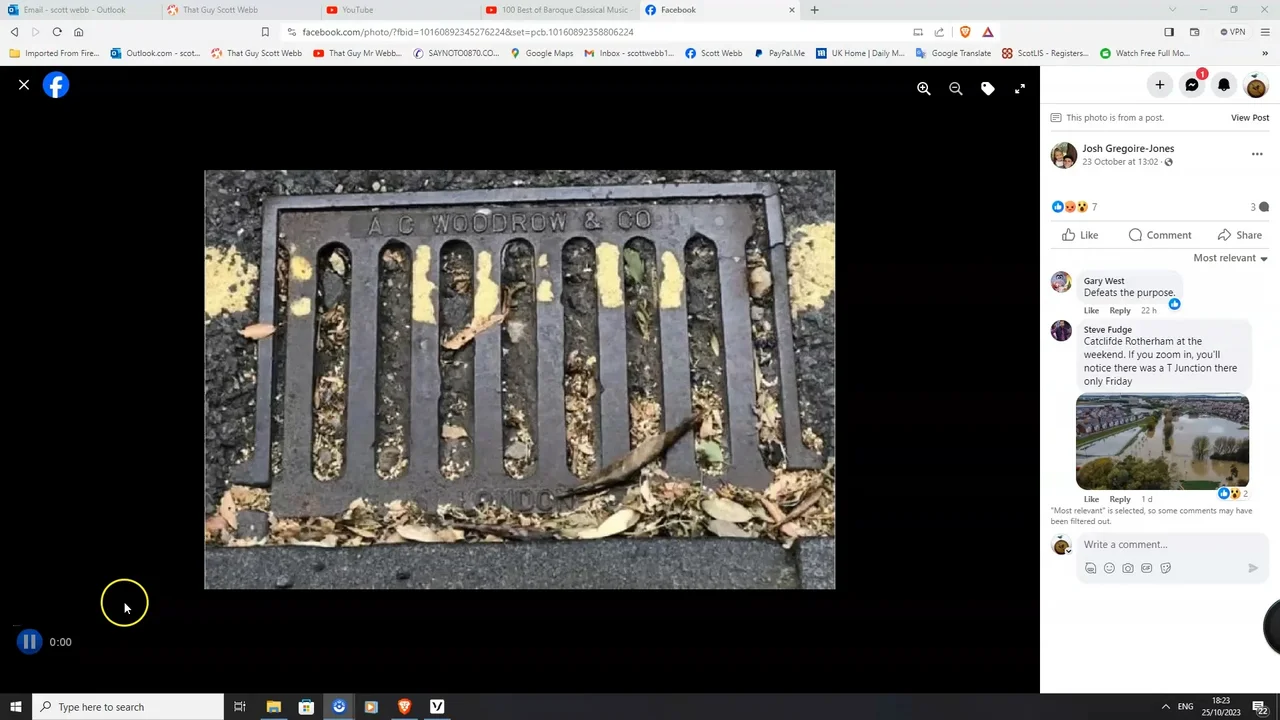Open the Brave Rewards triangle icon
Viewport: 1280px width, 720px height.
click(988, 32)
